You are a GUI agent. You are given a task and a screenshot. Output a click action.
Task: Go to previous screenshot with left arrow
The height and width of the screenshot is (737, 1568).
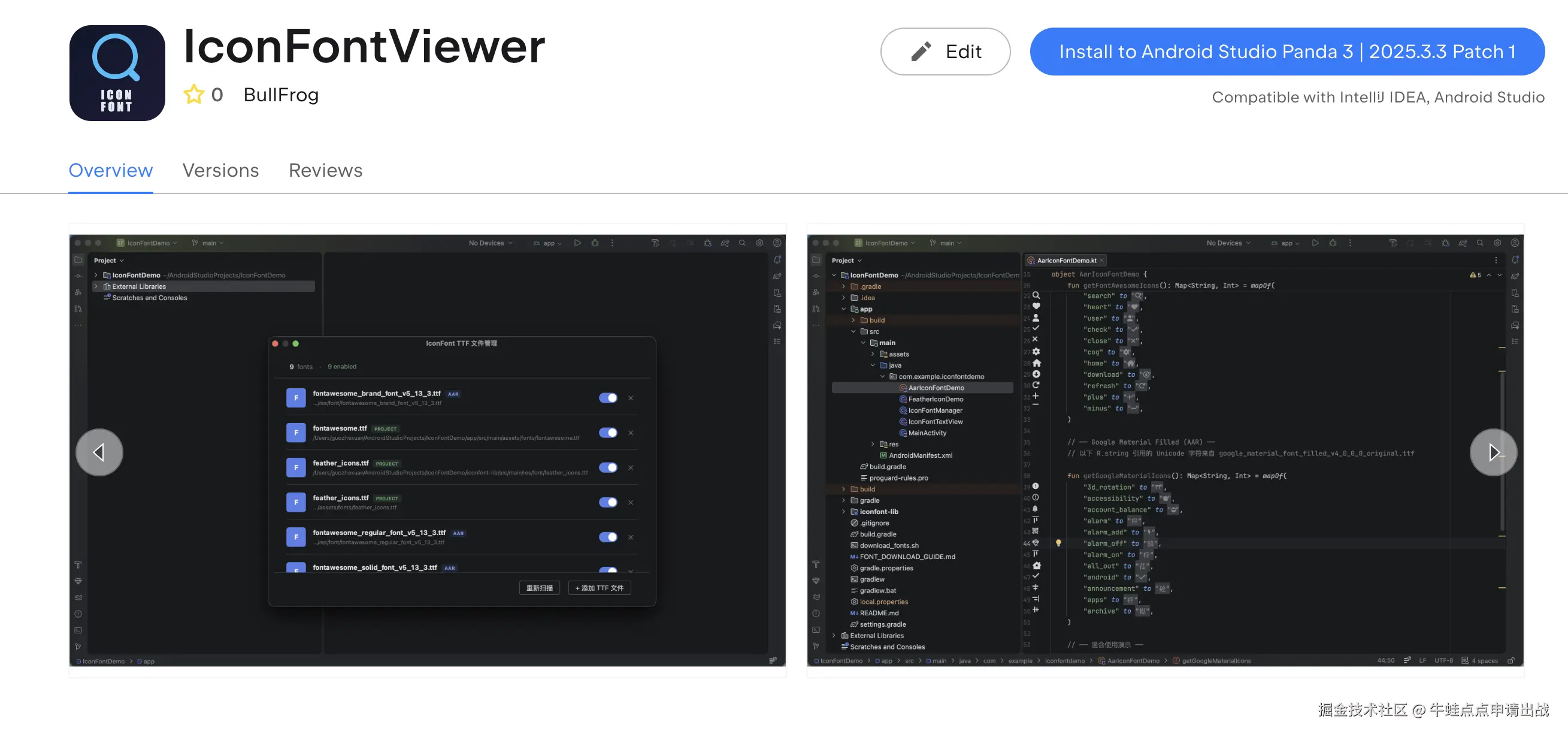coord(99,452)
